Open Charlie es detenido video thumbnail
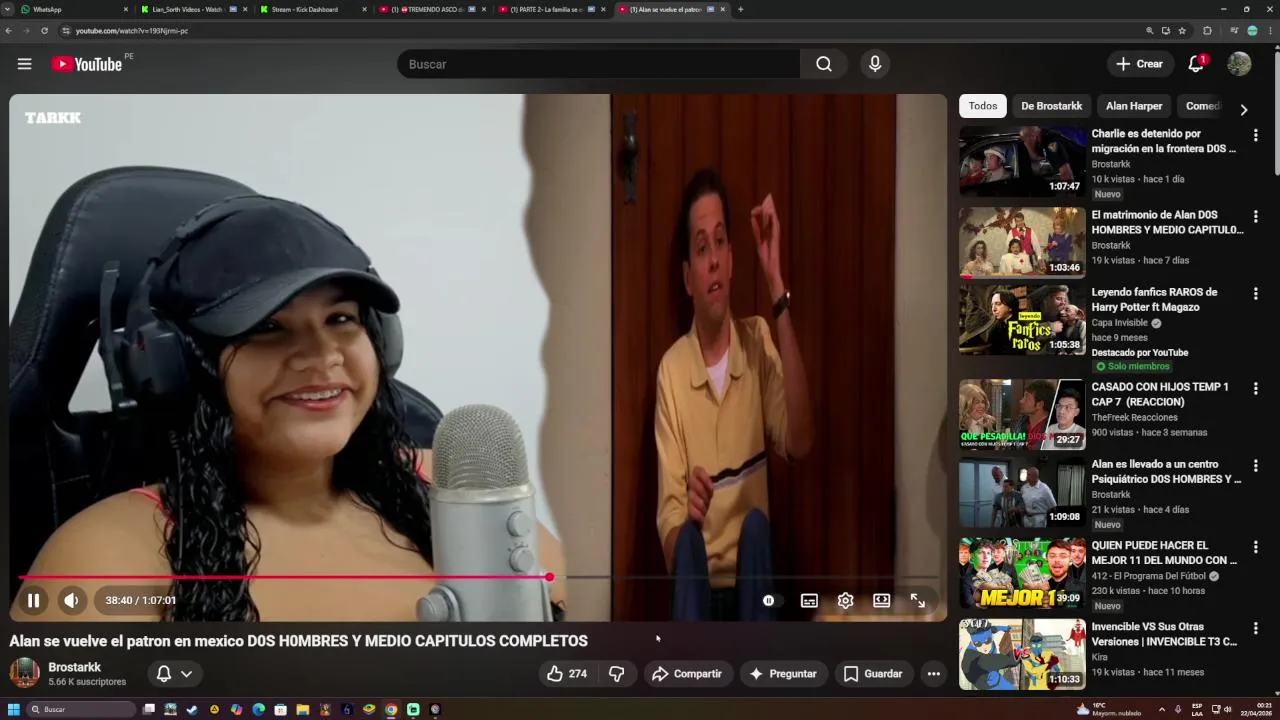Image resolution: width=1280 pixels, height=720 pixels. pos(1022,160)
